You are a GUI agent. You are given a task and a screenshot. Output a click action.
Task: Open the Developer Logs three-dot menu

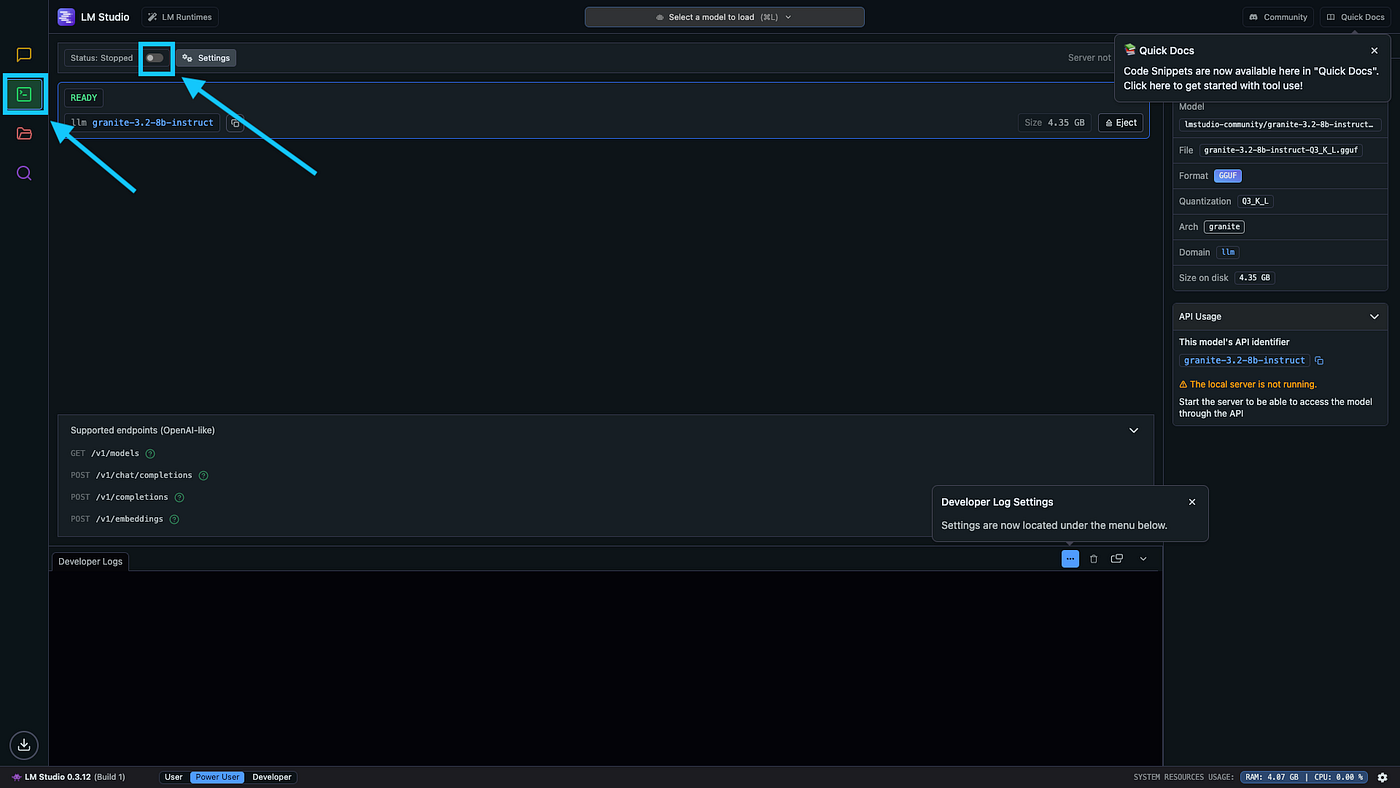[x=1070, y=559]
